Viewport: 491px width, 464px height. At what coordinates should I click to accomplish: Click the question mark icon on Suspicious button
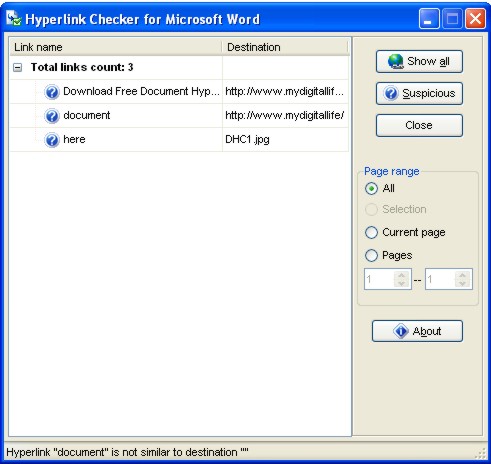(391, 93)
